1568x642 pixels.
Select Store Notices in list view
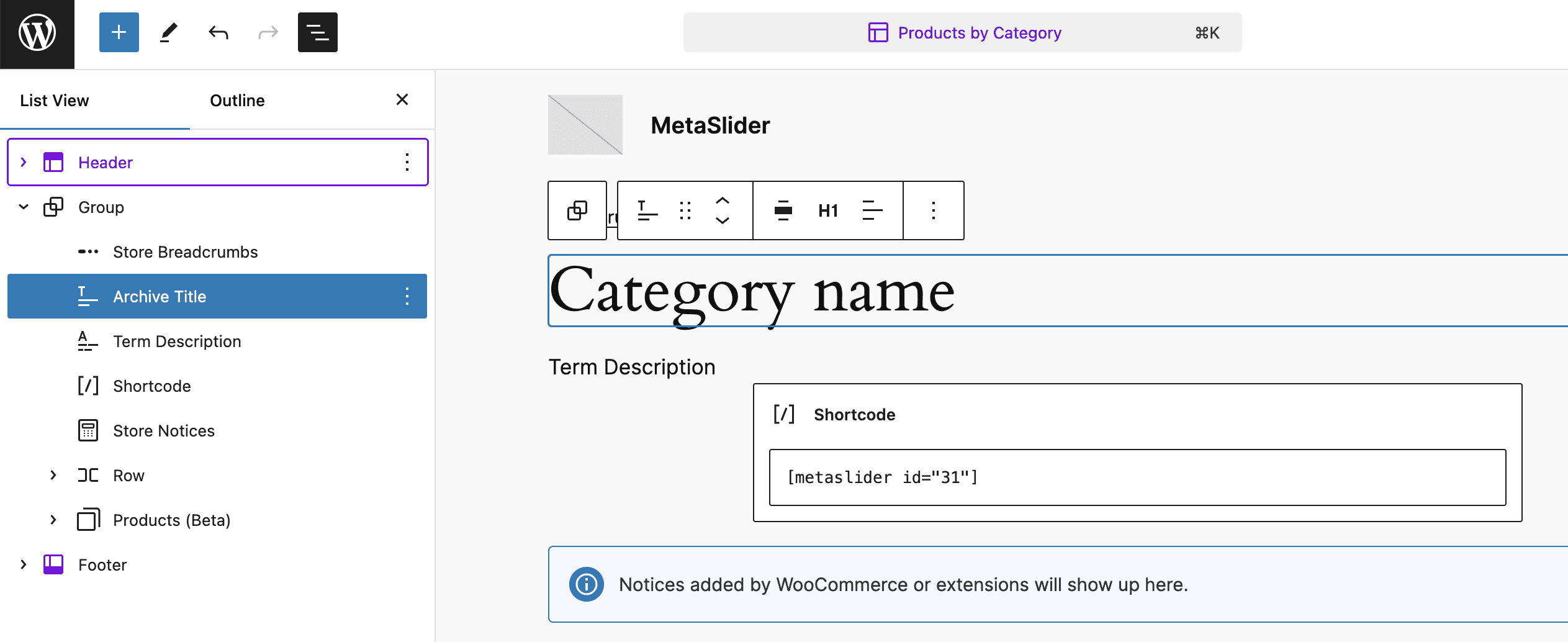[x=163, y=431]
